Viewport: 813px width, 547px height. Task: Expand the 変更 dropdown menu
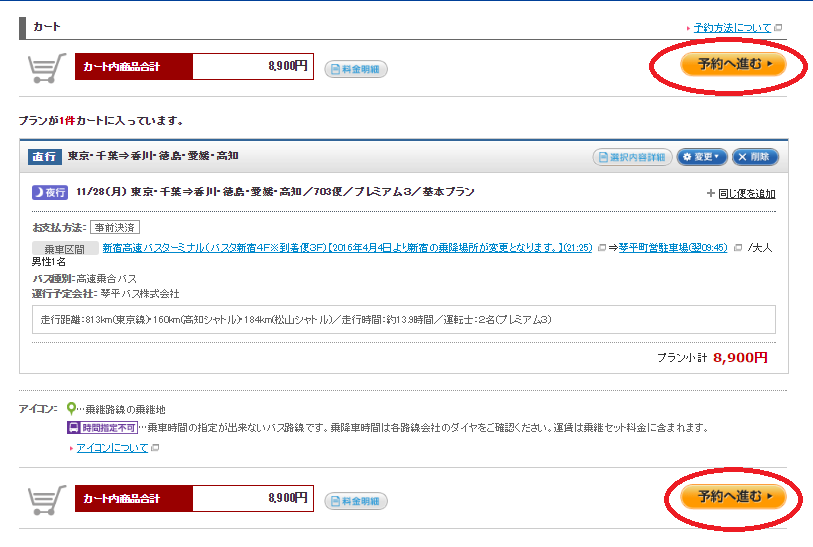(x=702, y=157)
